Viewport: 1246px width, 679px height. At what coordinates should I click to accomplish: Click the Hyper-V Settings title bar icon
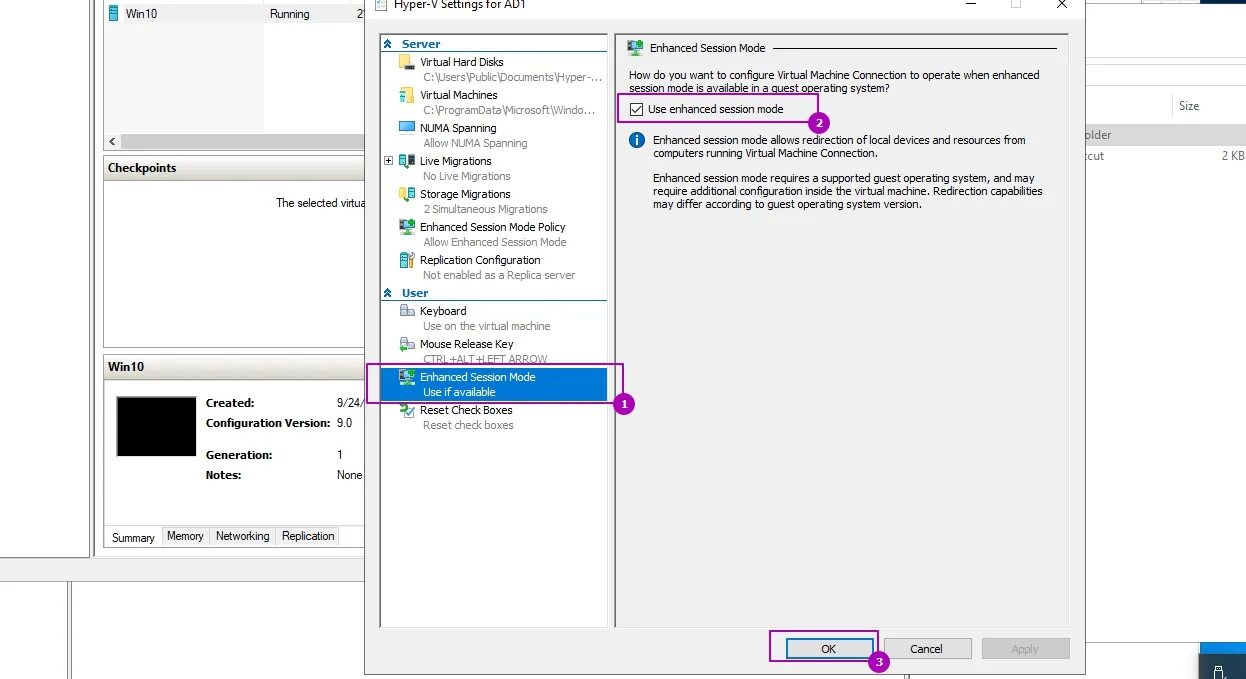click(379, 4)
